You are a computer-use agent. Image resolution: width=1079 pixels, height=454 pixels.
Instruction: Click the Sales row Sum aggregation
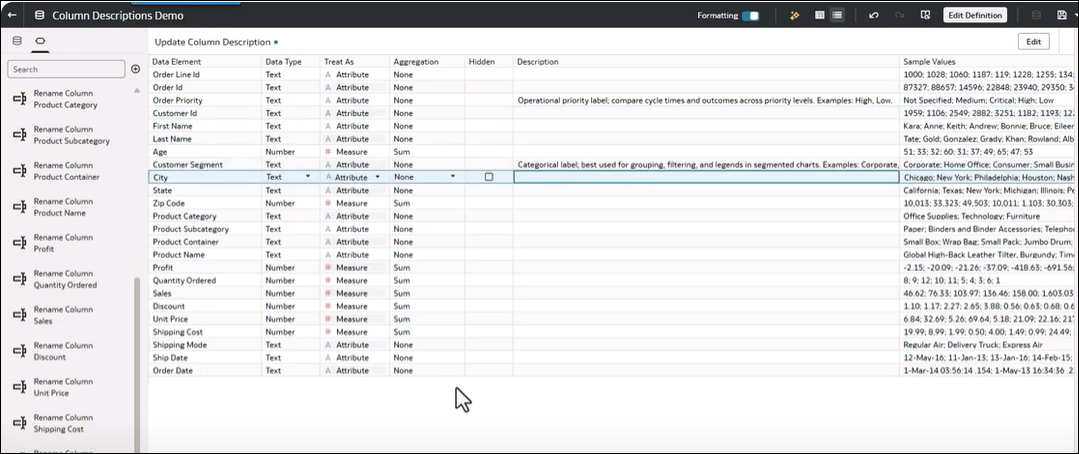tap(402, 293)
